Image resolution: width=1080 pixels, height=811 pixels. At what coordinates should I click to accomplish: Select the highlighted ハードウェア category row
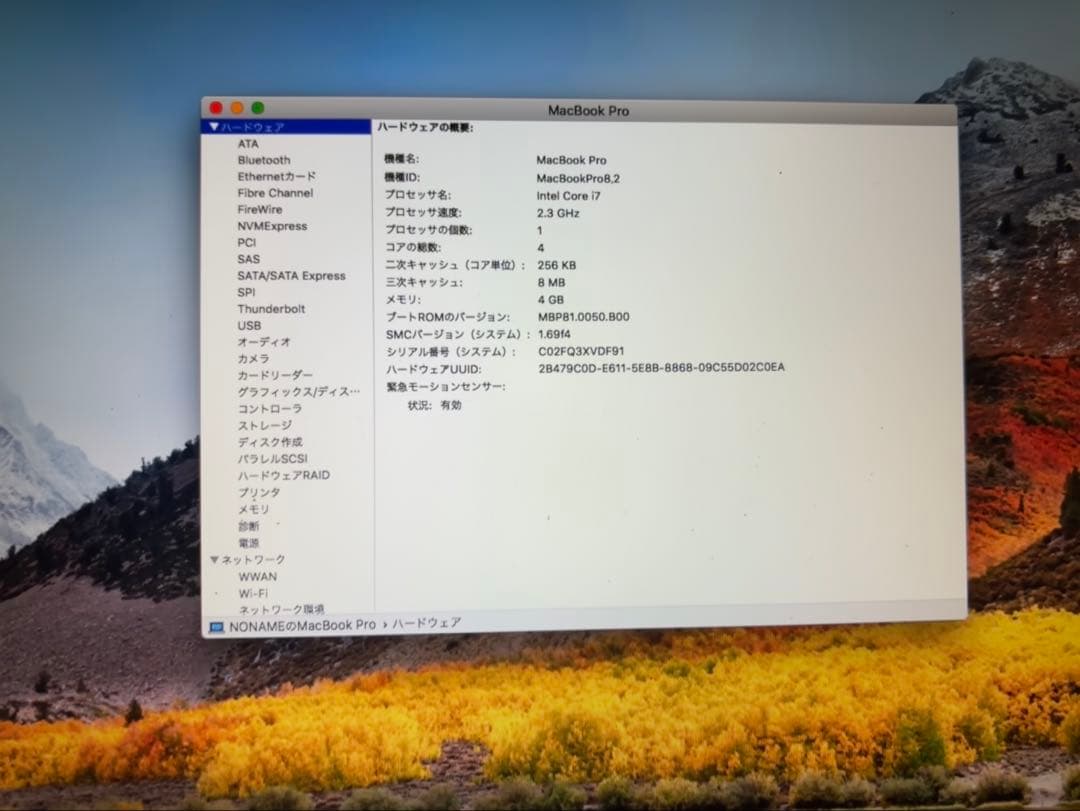coord(286,127)
